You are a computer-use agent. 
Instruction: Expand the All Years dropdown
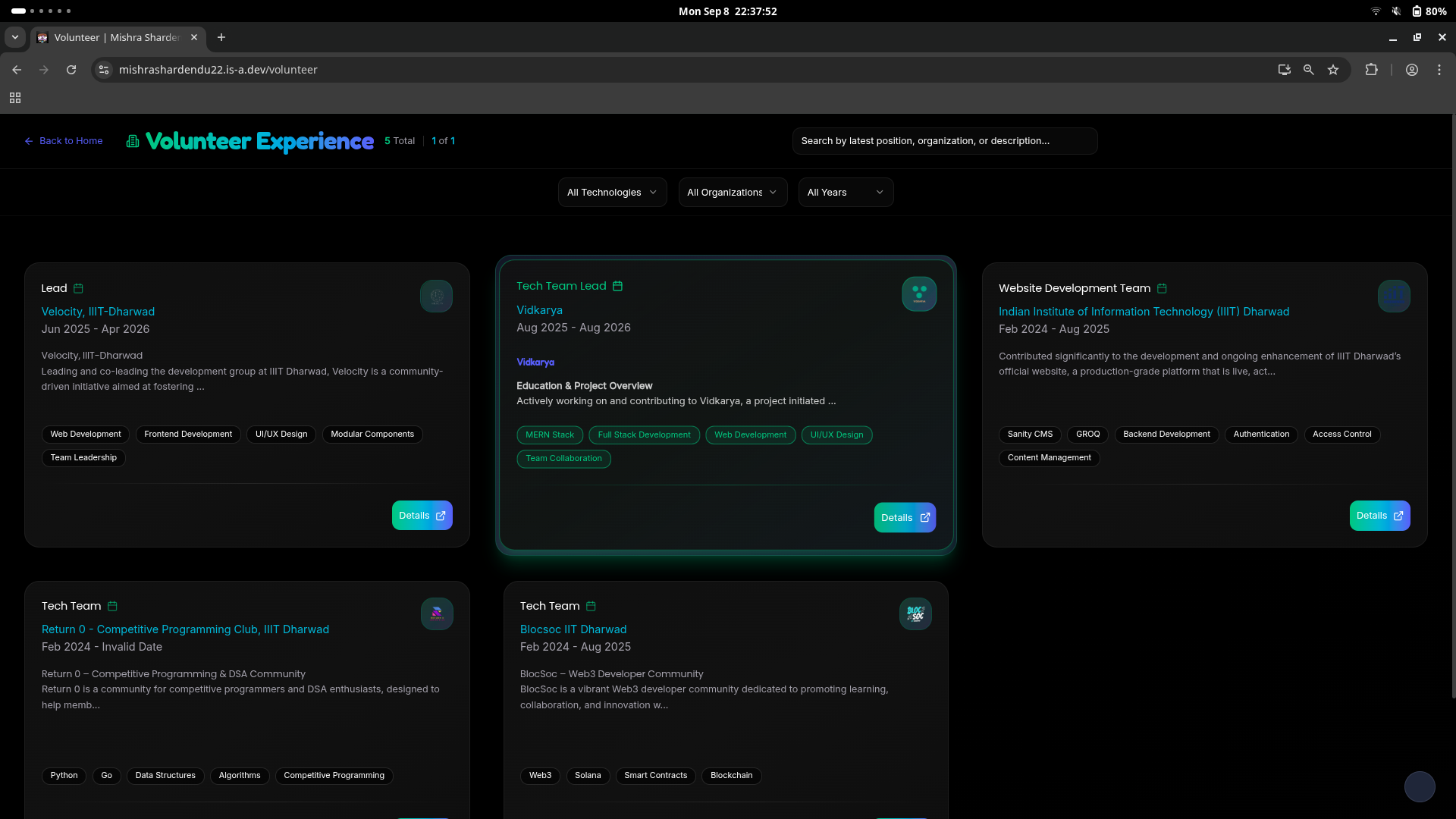point(846,193)
